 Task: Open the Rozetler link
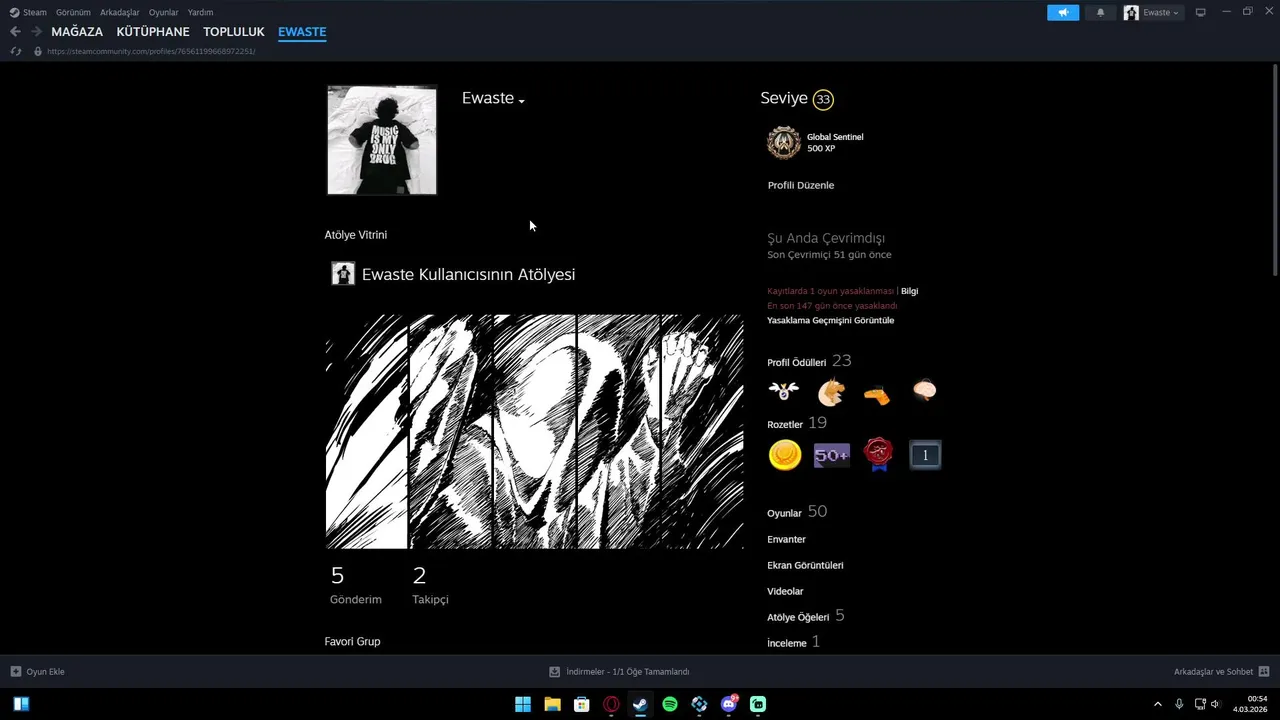pos(785,424)
